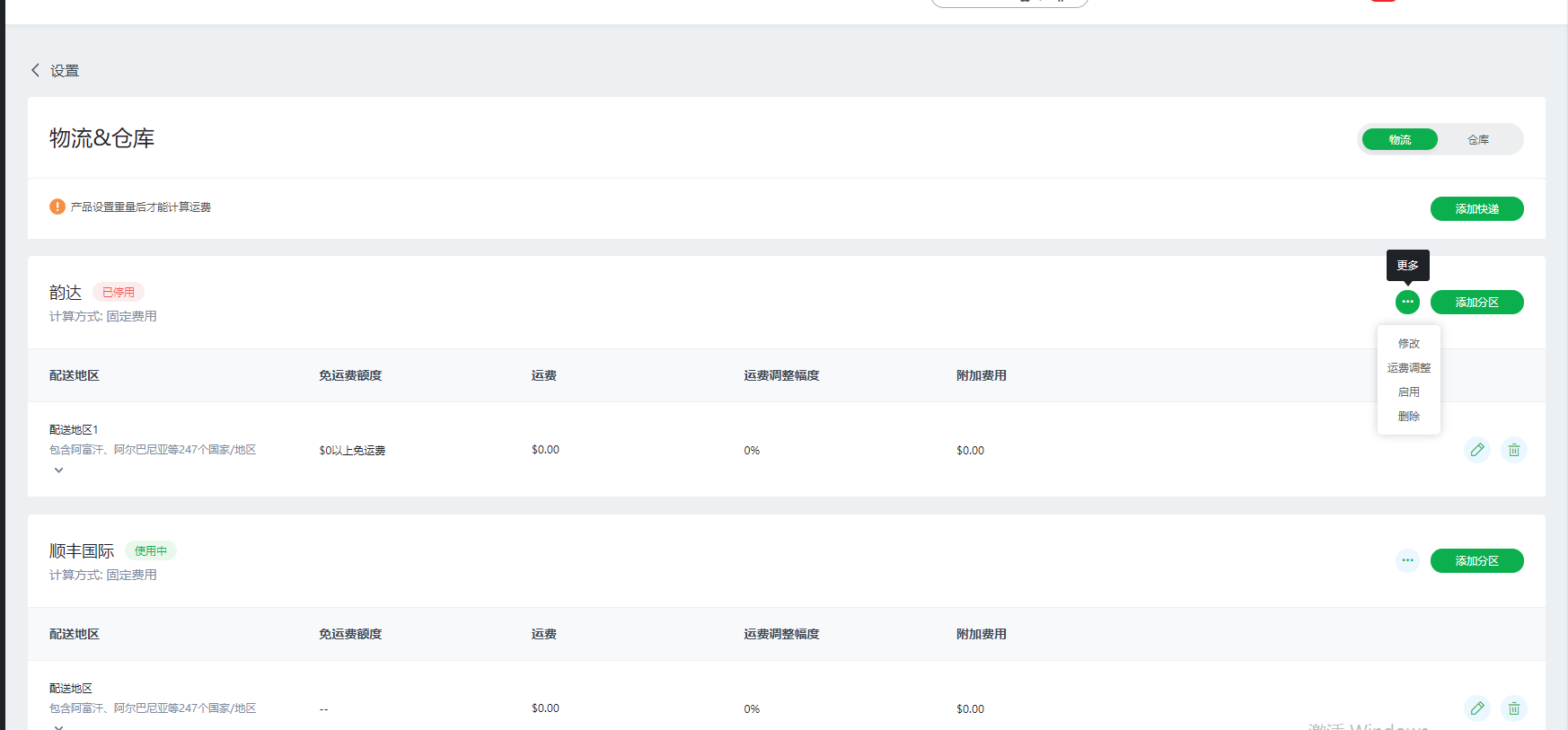Expand the country list under 顺丰国际 zone

click(58, 726)
